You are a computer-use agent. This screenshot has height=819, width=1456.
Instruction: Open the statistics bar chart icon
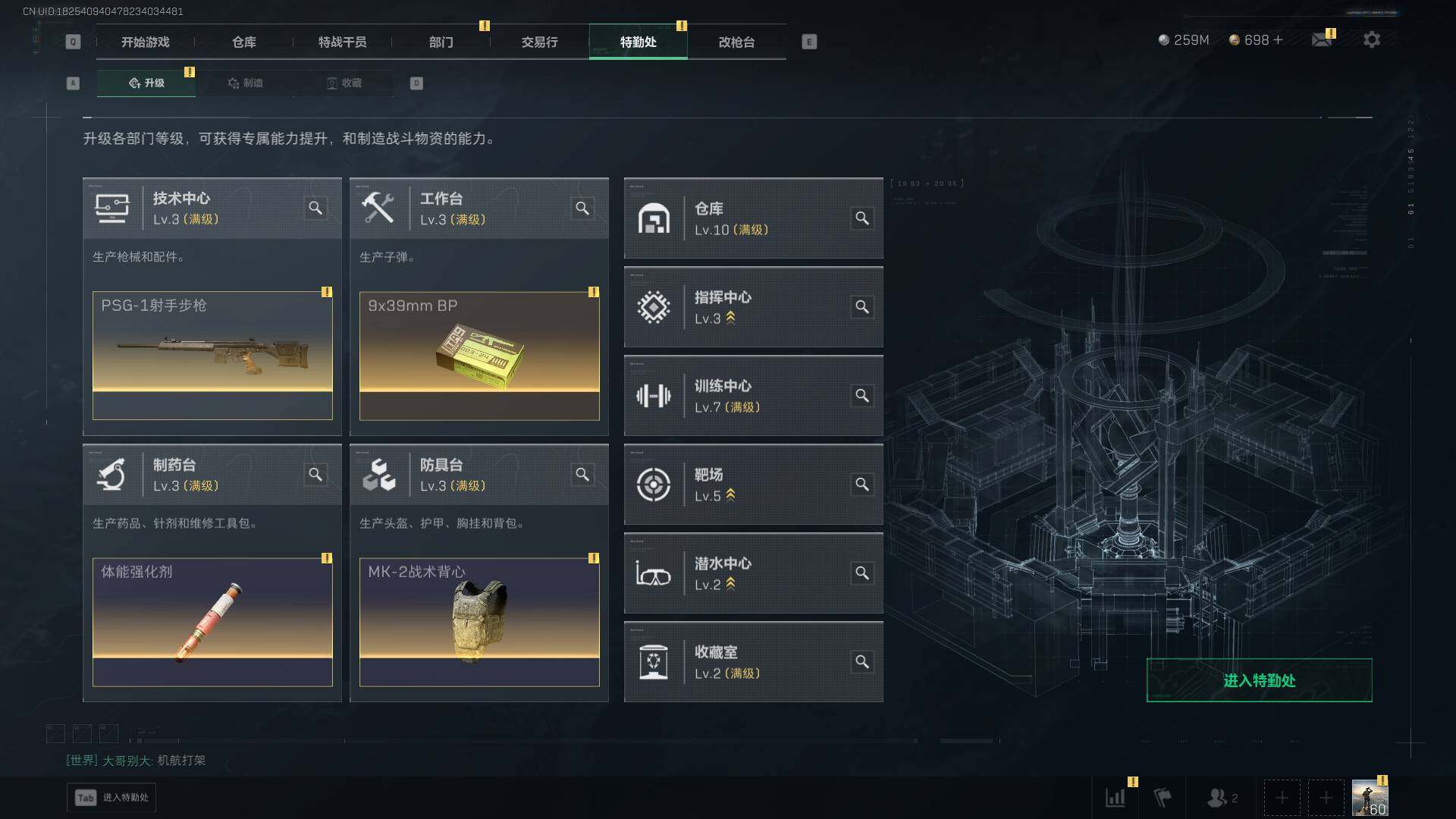tap(1116, 798)
